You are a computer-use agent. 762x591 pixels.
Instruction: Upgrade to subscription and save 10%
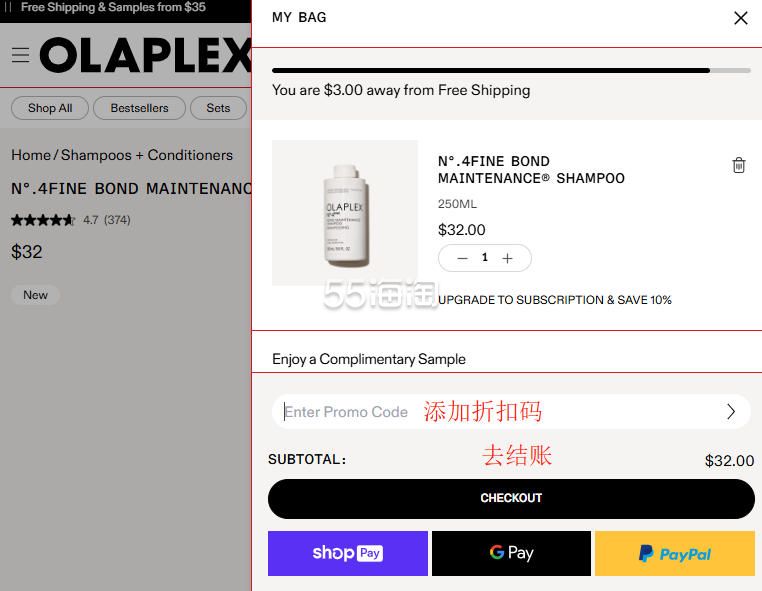pyautogui.click(x=554, y=300)
